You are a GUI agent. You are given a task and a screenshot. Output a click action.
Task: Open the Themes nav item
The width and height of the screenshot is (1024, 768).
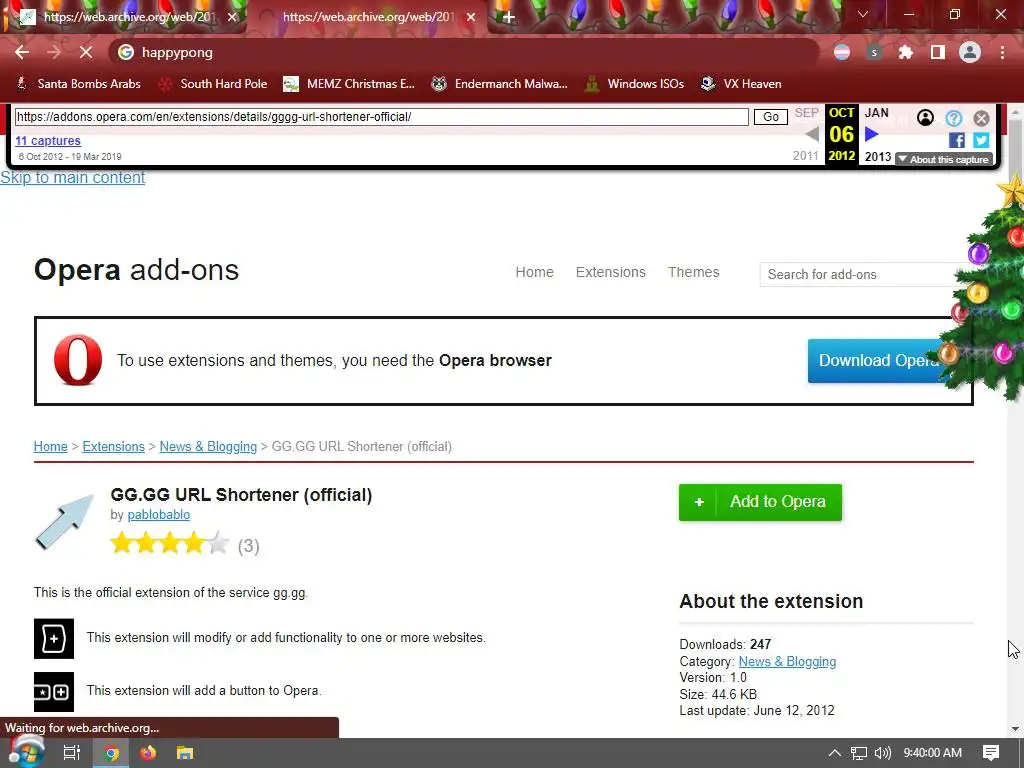(694, 272)
